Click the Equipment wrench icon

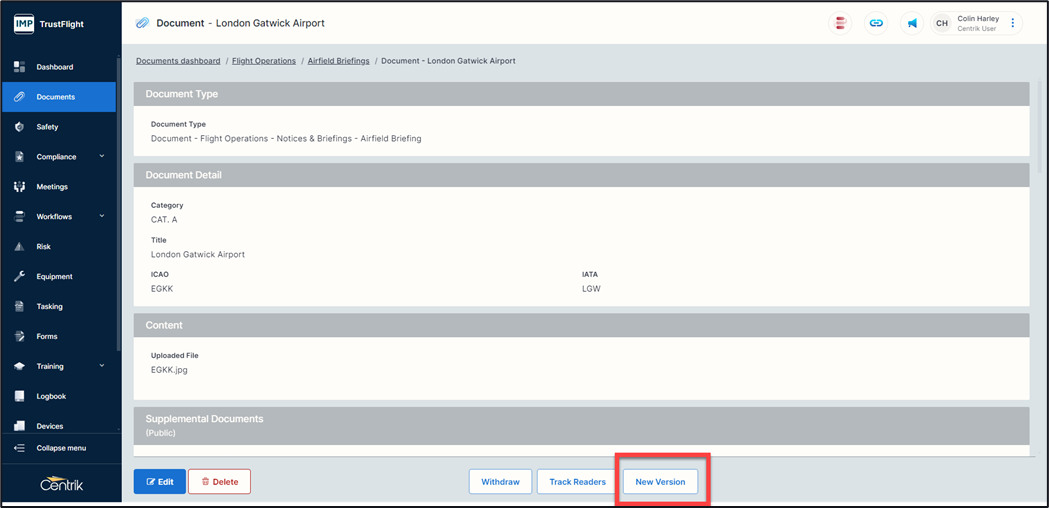19,276
